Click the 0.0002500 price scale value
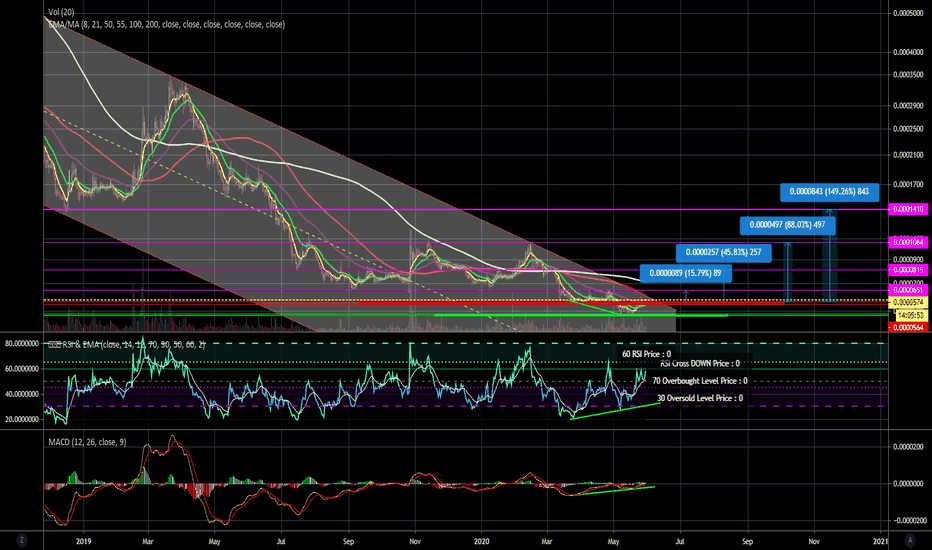The width and height of the screenshot is (932, 550). (908, 129)
